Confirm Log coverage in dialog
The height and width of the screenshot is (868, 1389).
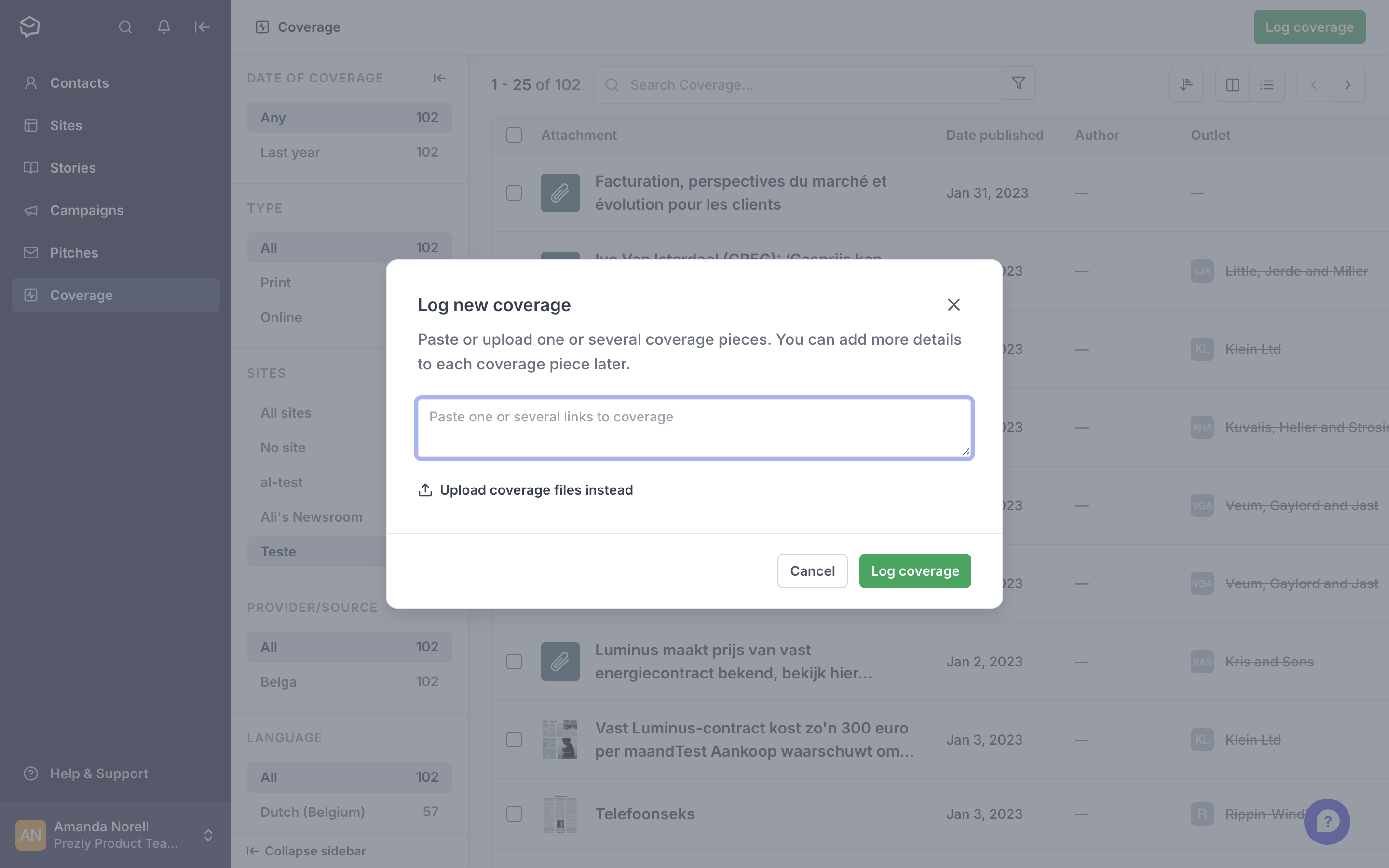tap(915, 570)
